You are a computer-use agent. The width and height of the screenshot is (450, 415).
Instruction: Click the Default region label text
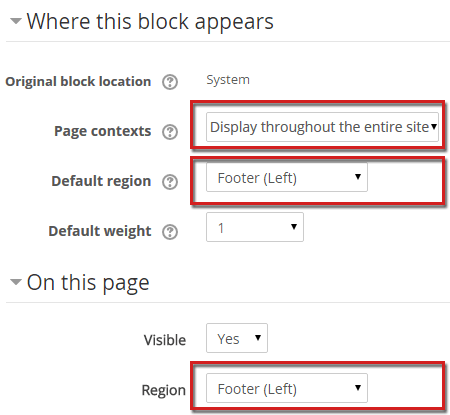pyautogui.click(x=101, y=181)
